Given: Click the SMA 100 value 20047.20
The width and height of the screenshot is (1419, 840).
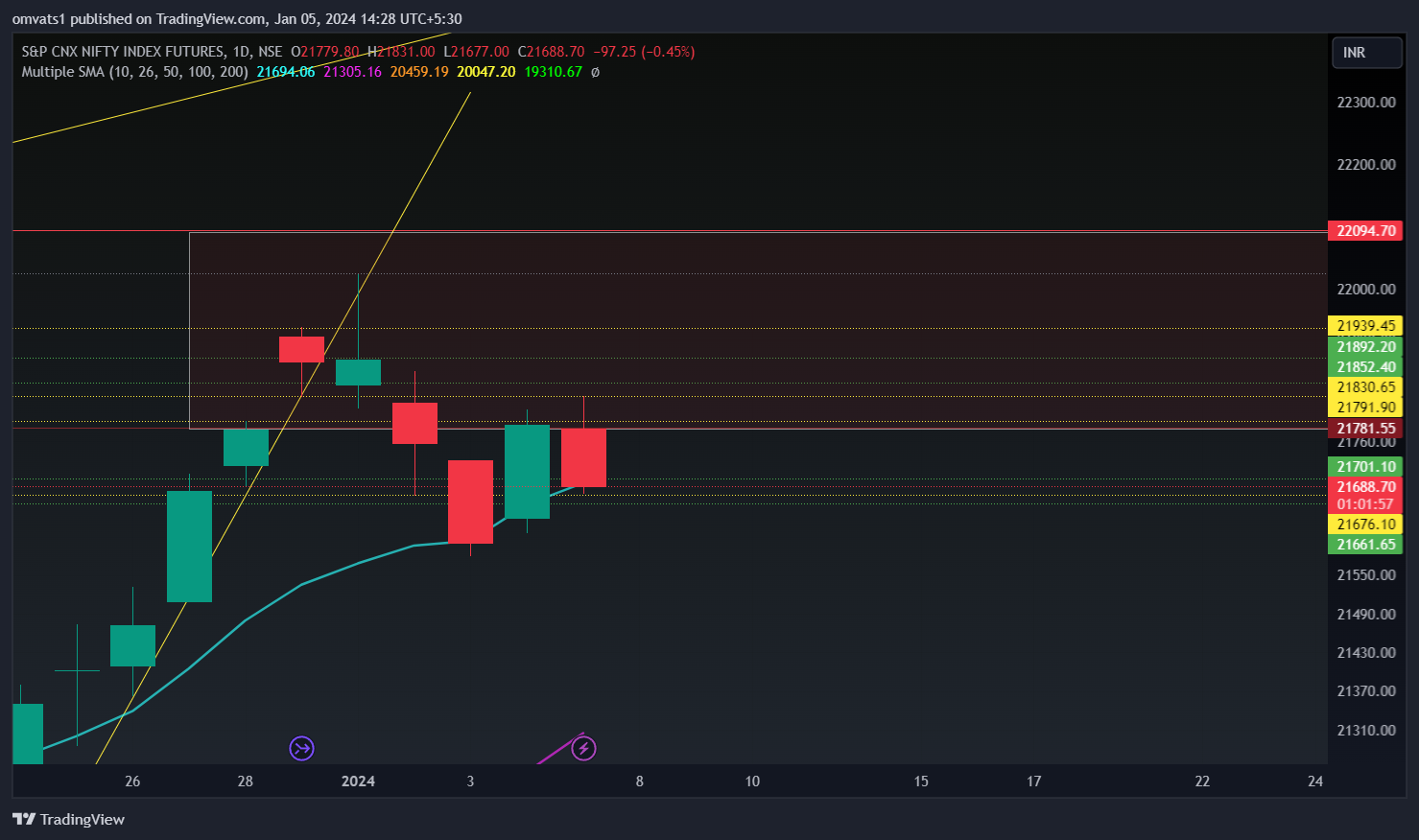Looking at the screenshot, I should click(x=486, y=72).
